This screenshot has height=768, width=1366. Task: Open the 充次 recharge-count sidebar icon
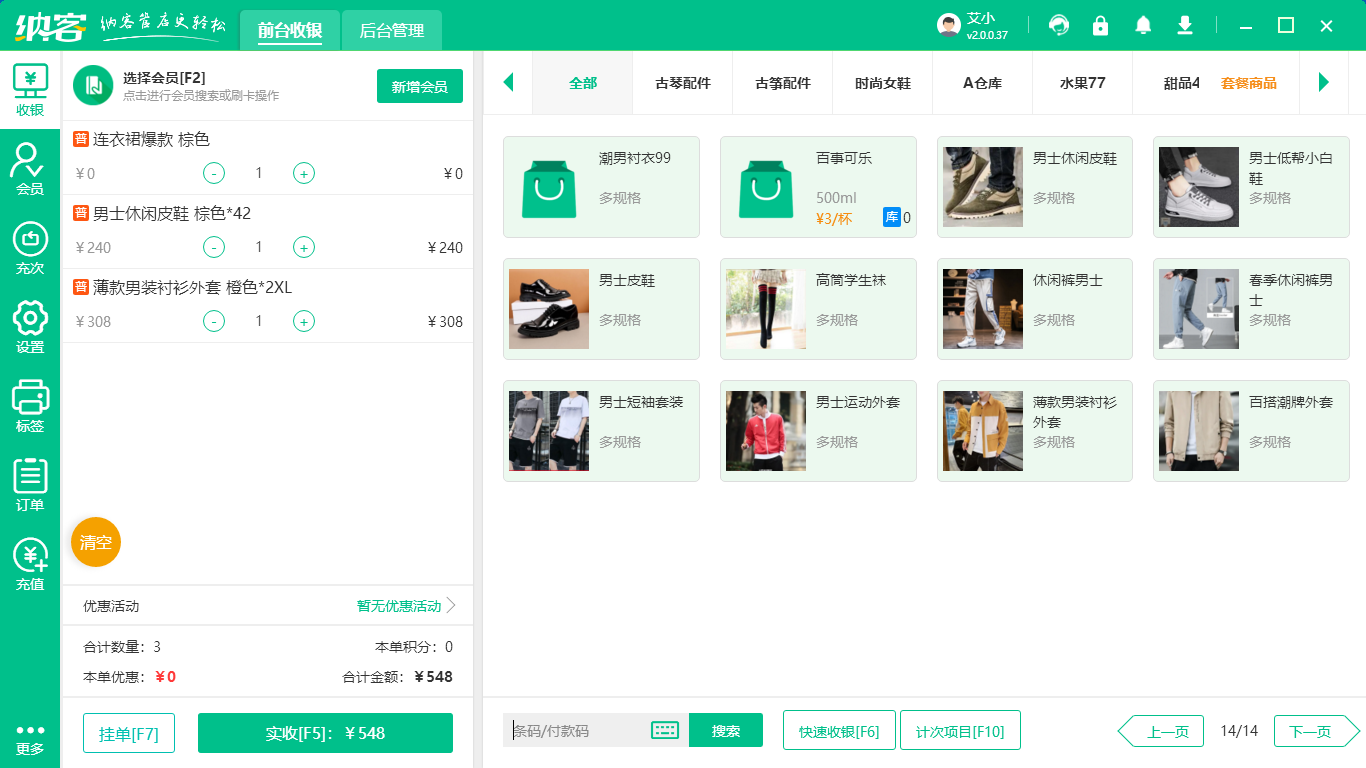[x=30, y=248]
